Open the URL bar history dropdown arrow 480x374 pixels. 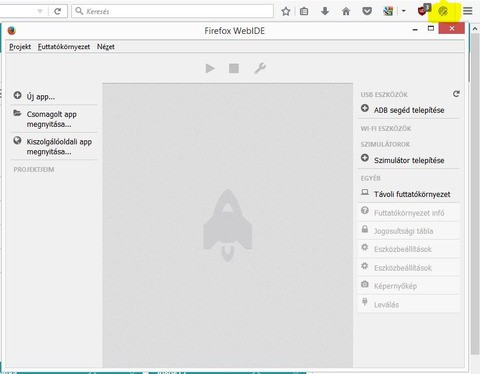point(40,11)
